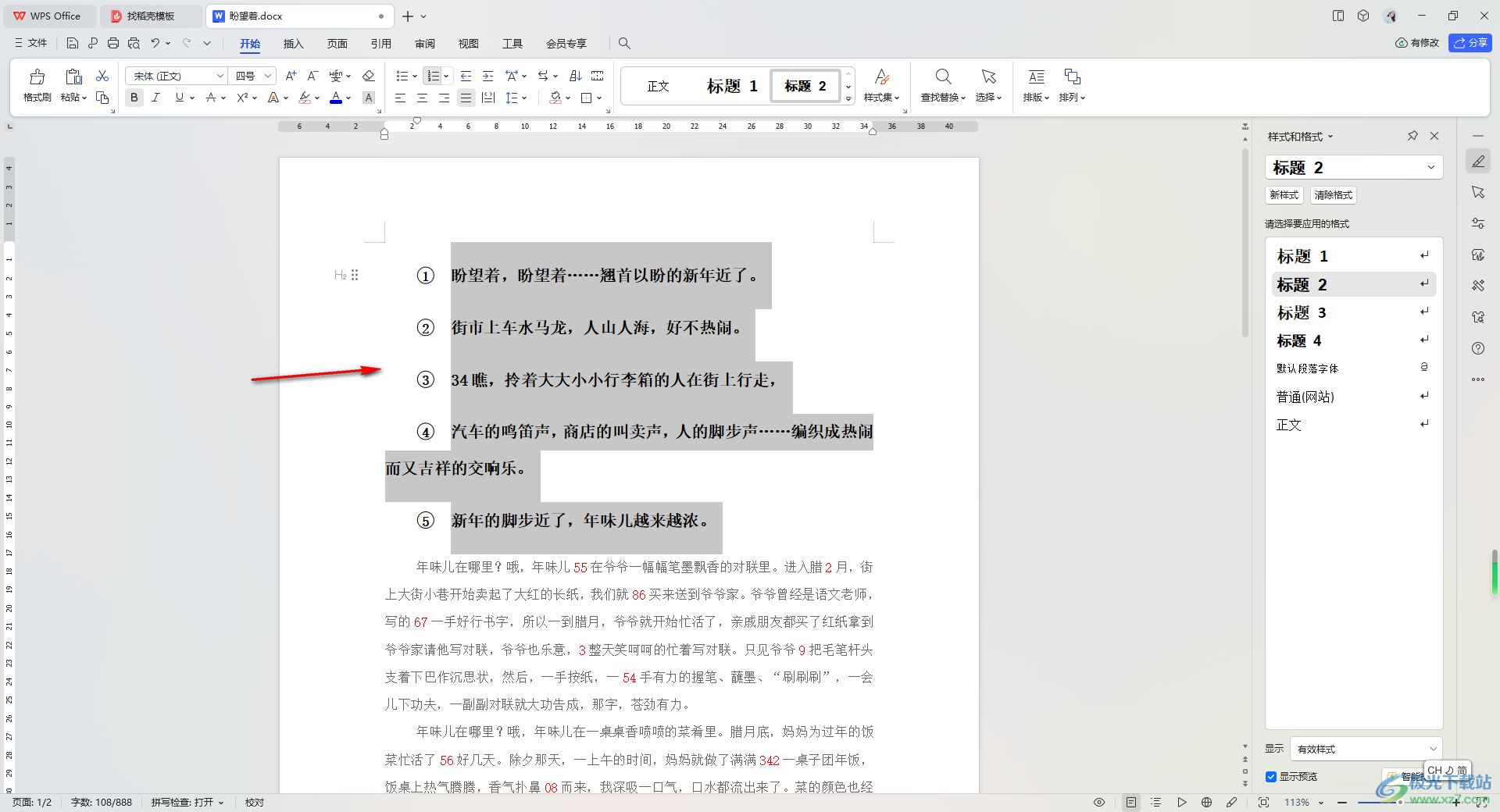Viewport: 1500px width, 812px height.
Task: Toggle character shading A button
Action: (x=369, y=98)
